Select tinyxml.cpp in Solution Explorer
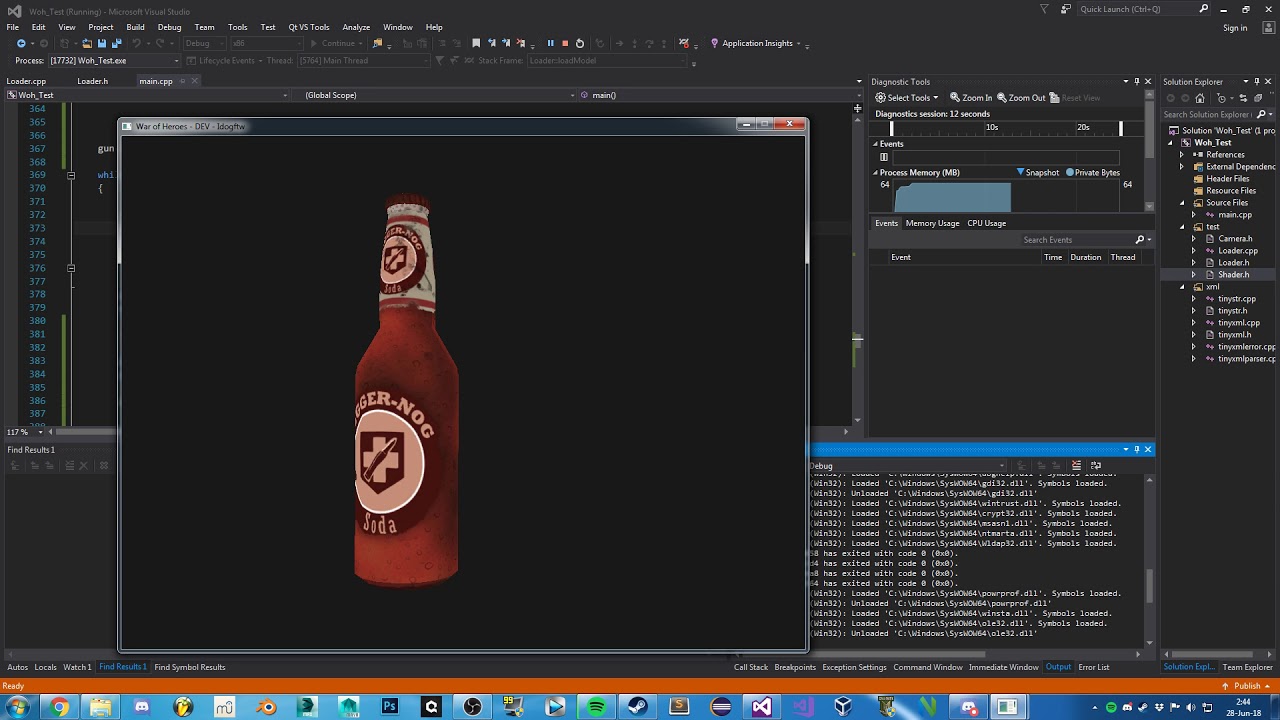 [1238, 323]
